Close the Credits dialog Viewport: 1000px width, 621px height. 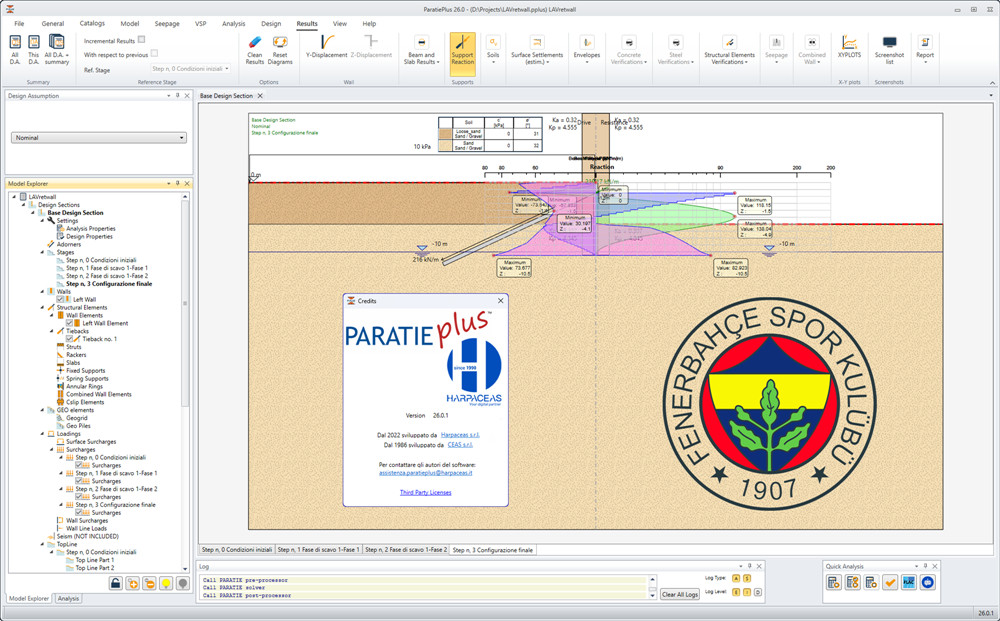tap(501, 300)
